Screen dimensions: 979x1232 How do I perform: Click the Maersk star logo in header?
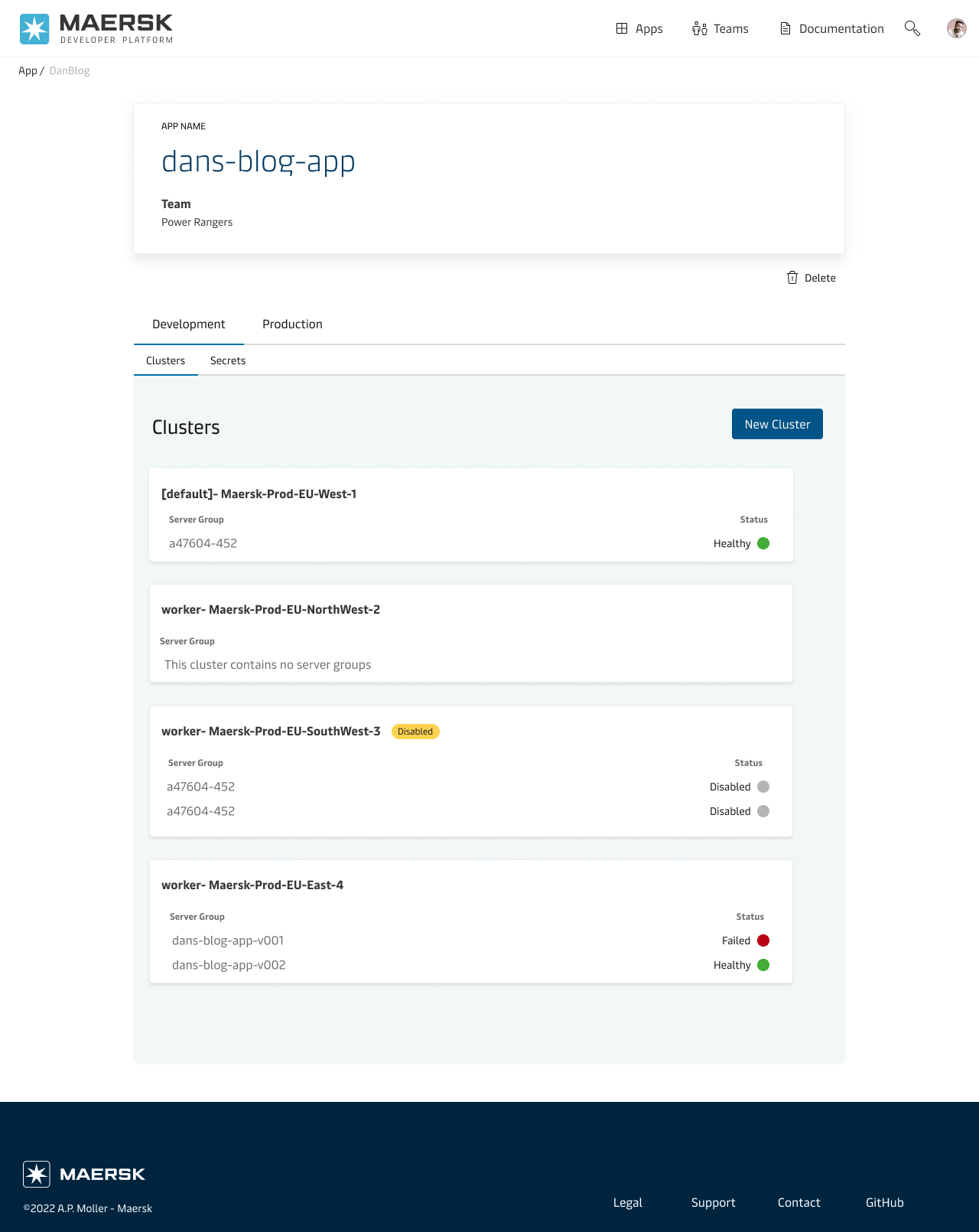[34, 29]
